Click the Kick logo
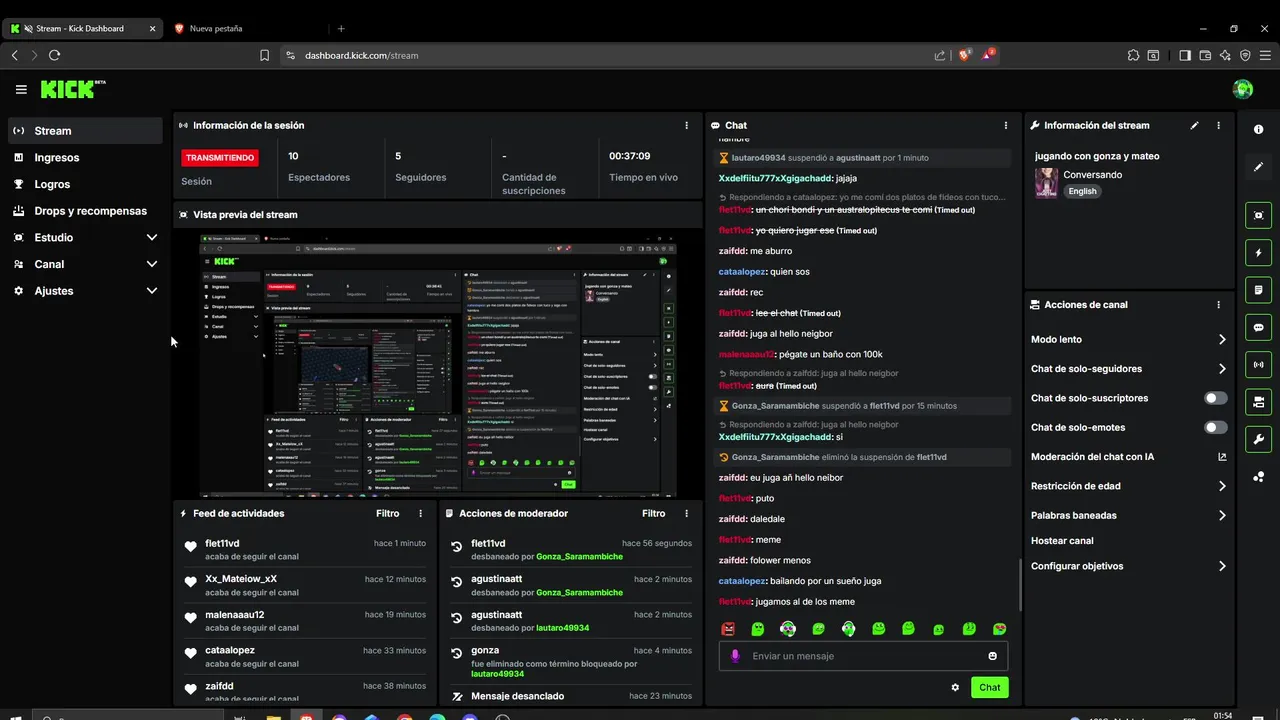The image size is (1280, 720). (x=73, y=89)
